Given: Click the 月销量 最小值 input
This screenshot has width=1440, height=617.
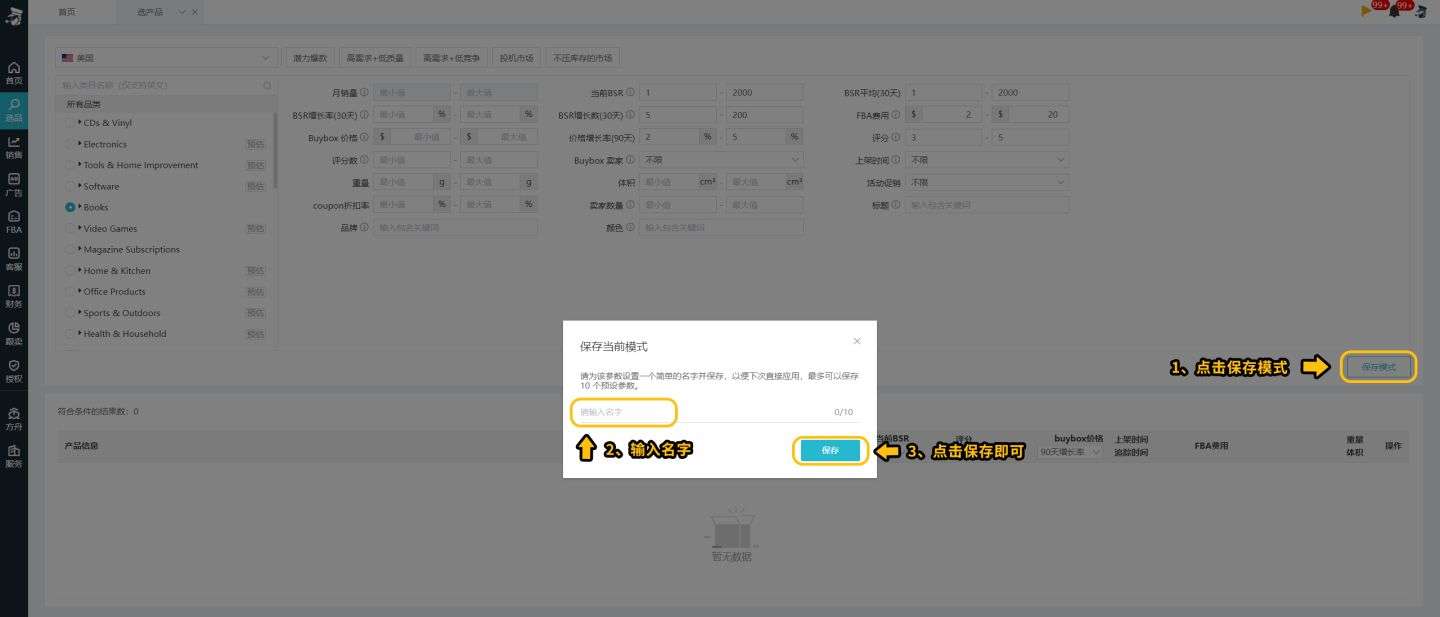Looking at the screenshot, I should (412, 92).
